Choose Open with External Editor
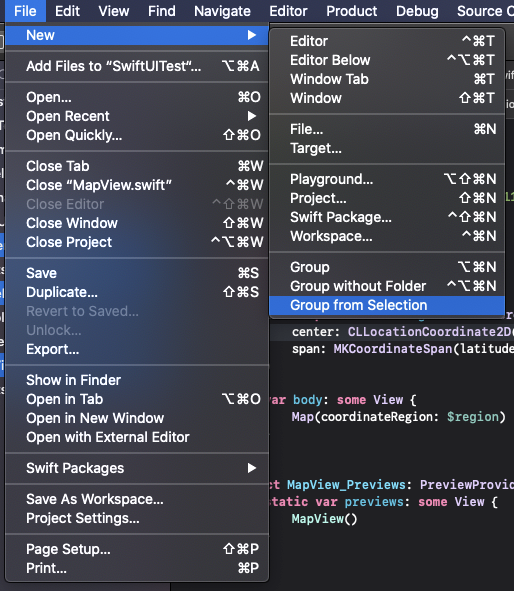This screenshot has height=591, width=514. tap(137, 437)
